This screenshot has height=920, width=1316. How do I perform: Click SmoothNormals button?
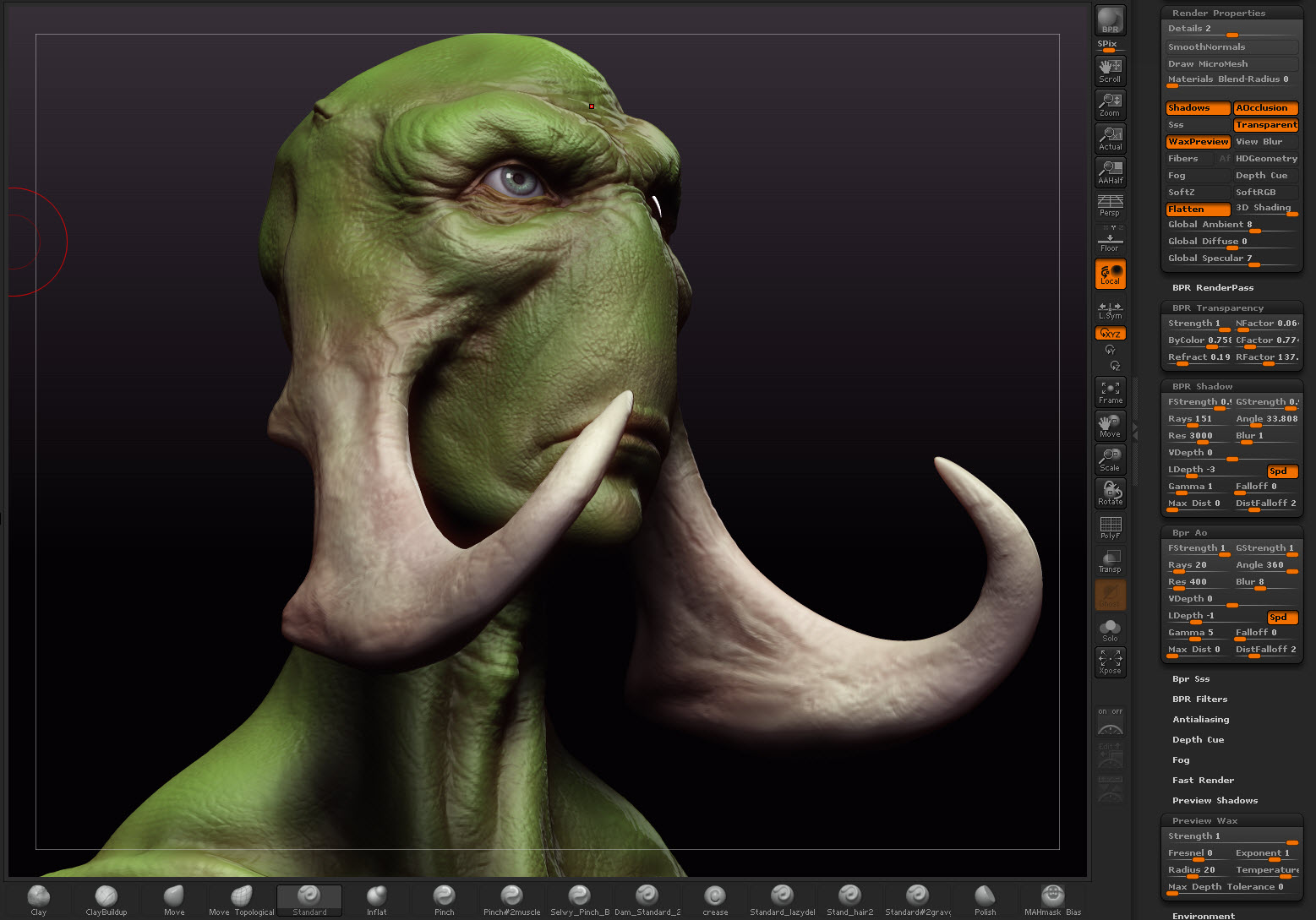1231,47
